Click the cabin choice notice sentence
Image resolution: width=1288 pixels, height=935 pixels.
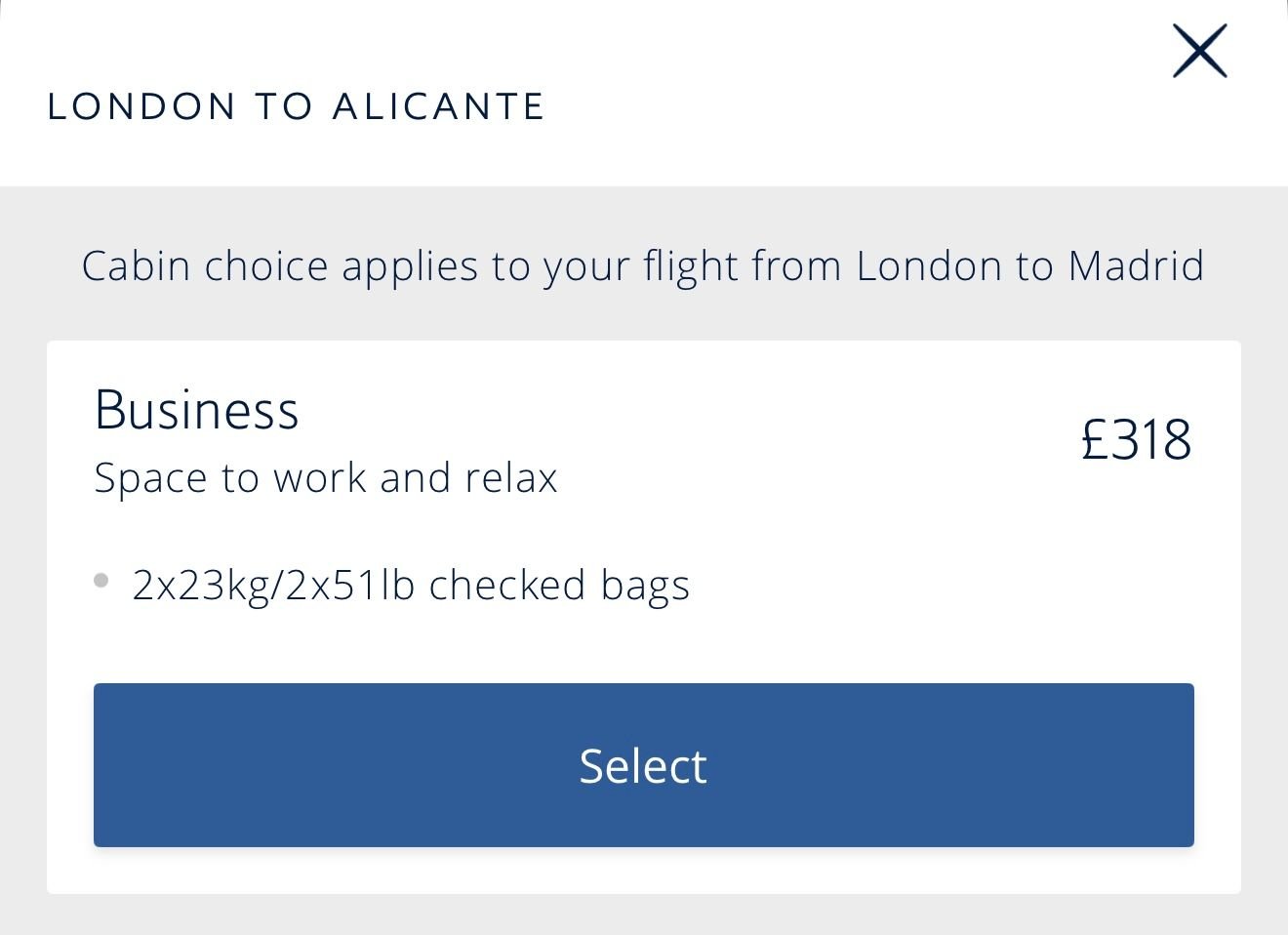(x=642, y=266)
